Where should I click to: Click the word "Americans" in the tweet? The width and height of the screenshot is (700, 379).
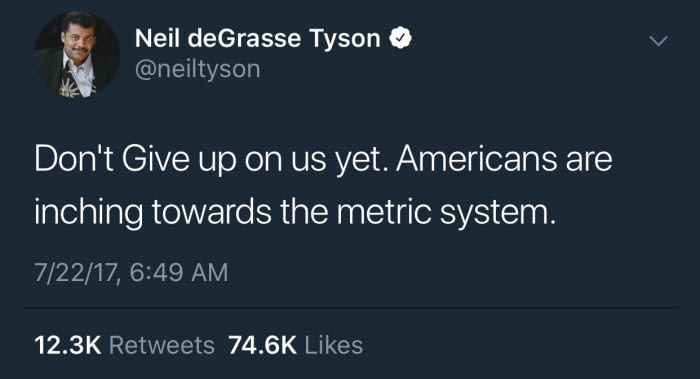476,159
